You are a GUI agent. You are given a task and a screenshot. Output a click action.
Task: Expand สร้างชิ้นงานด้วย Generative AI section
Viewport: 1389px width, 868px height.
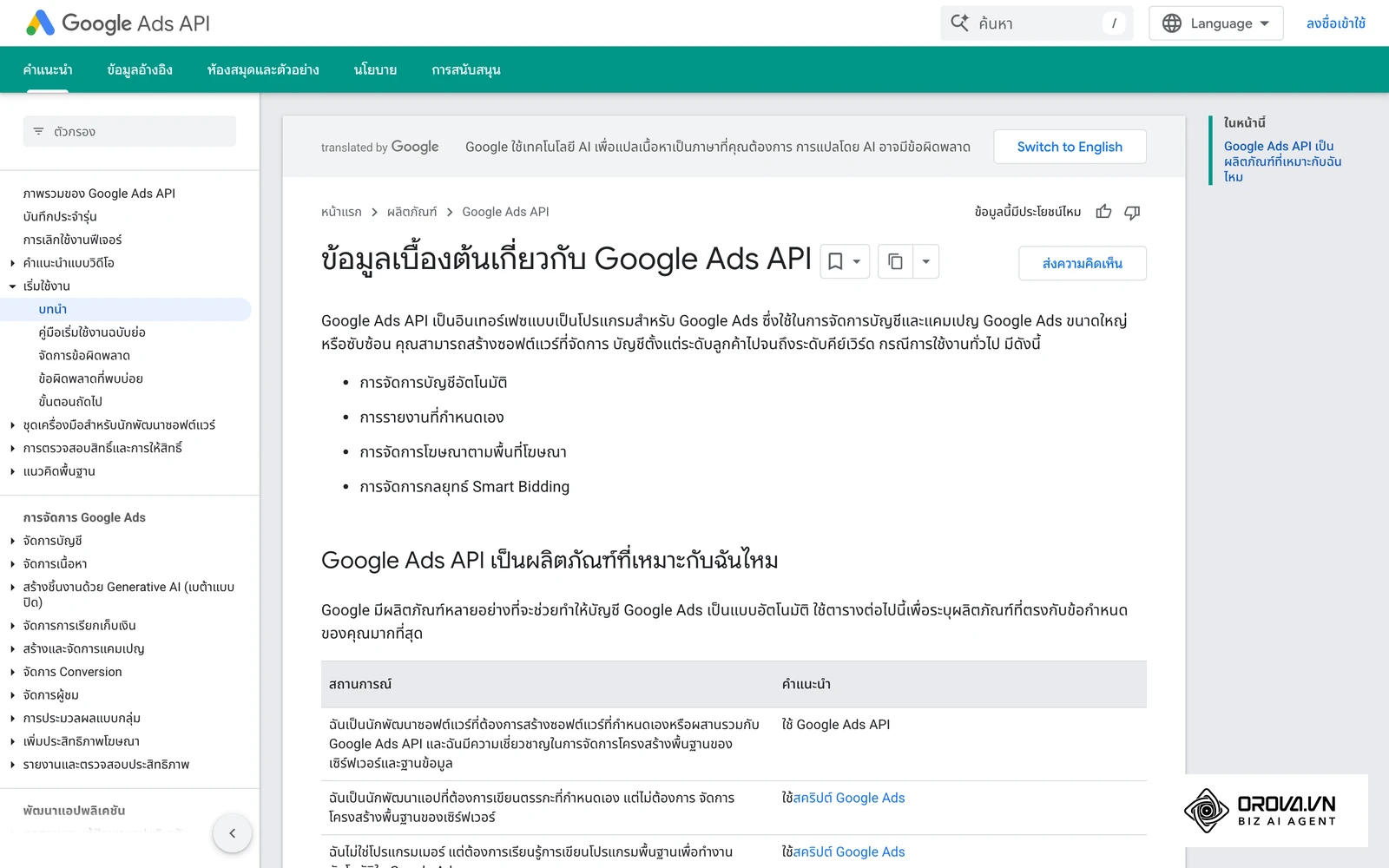point(12,588)
